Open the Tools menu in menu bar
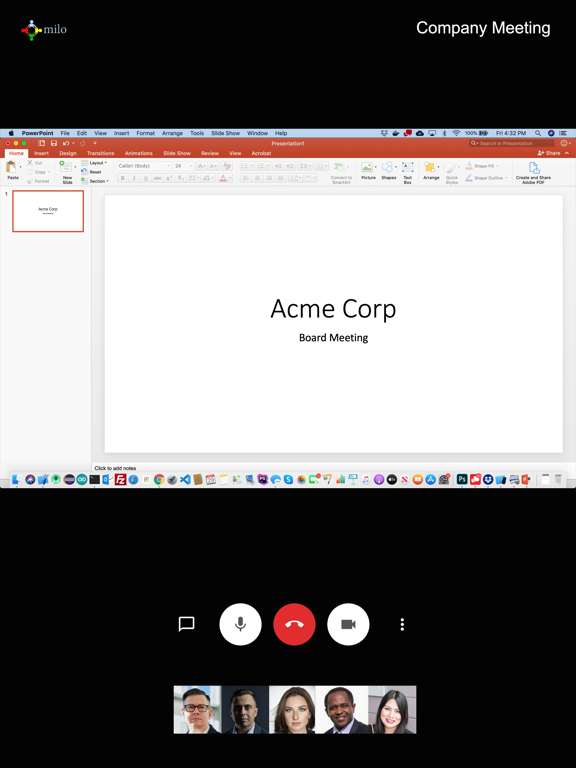Screen dimensions: 576x768 (197, 133)
